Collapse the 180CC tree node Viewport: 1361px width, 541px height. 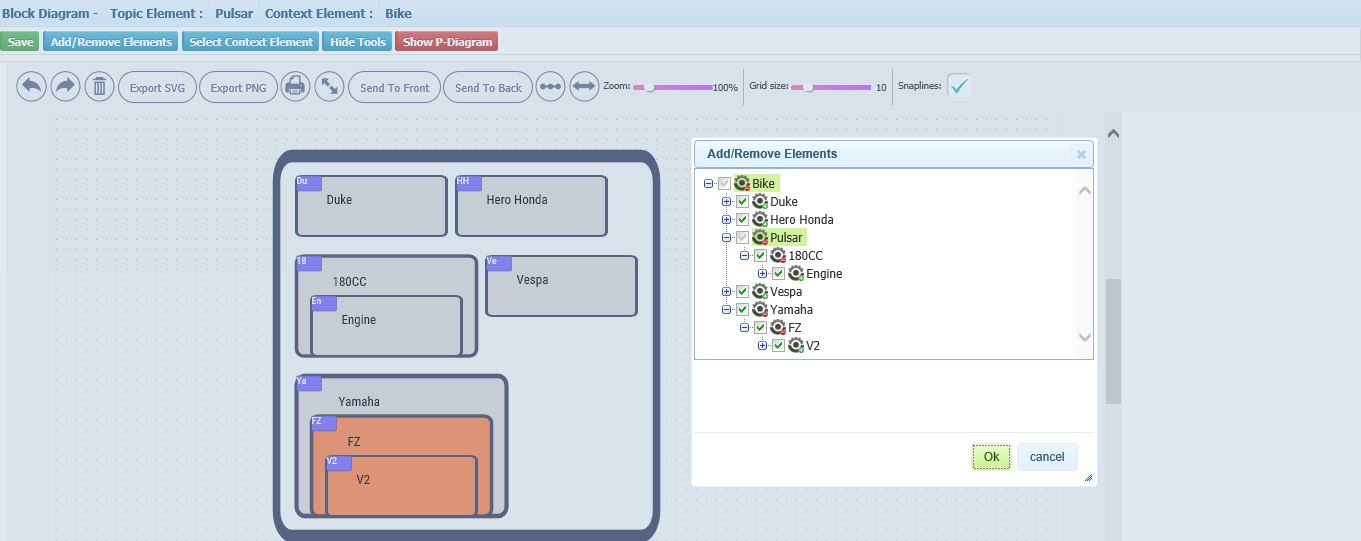[x=744, y=256]
